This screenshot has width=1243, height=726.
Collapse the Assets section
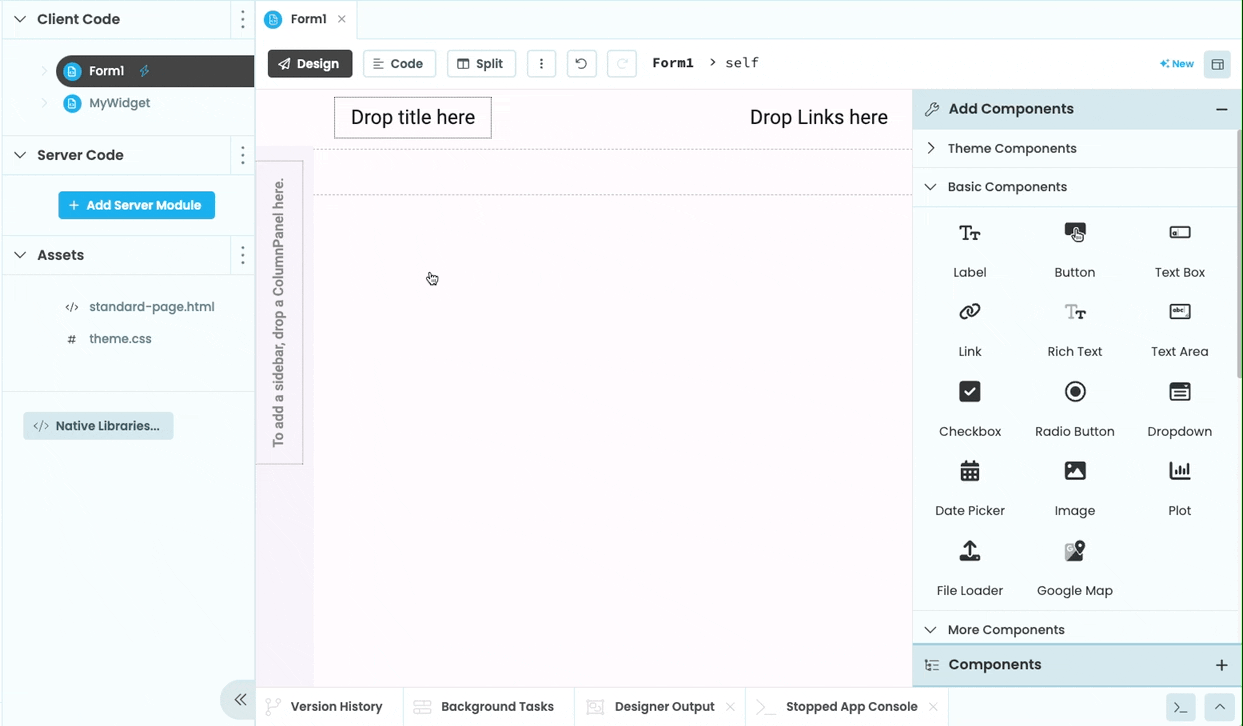(x=20, y=255)
